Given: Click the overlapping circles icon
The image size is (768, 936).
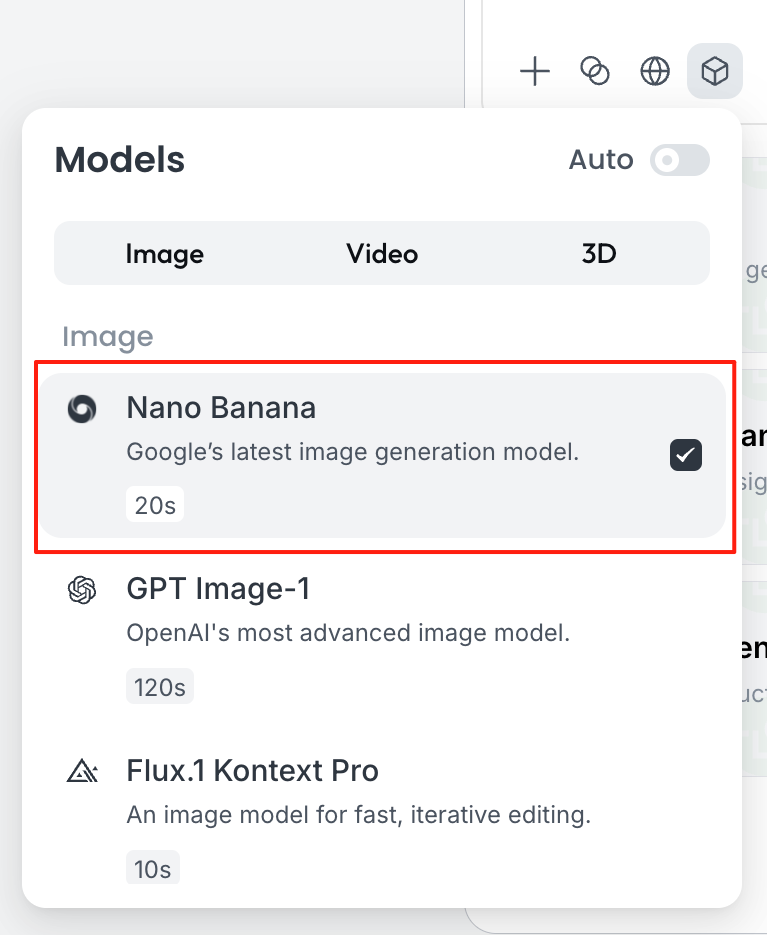Looking at the screenshot, I should click(x=595, y=71).
